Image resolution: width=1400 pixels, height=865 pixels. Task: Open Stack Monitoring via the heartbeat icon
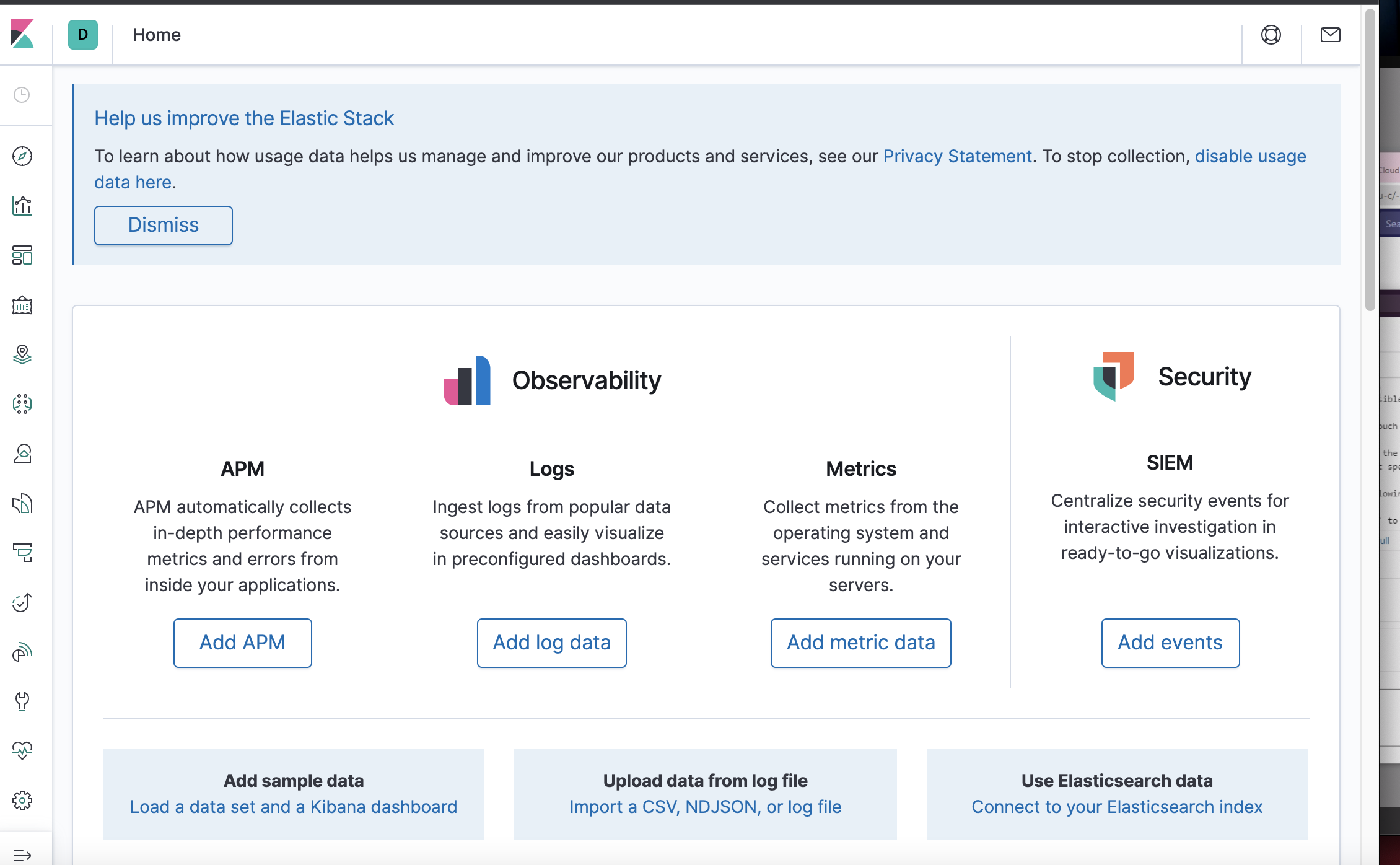(x=22, y=751)
